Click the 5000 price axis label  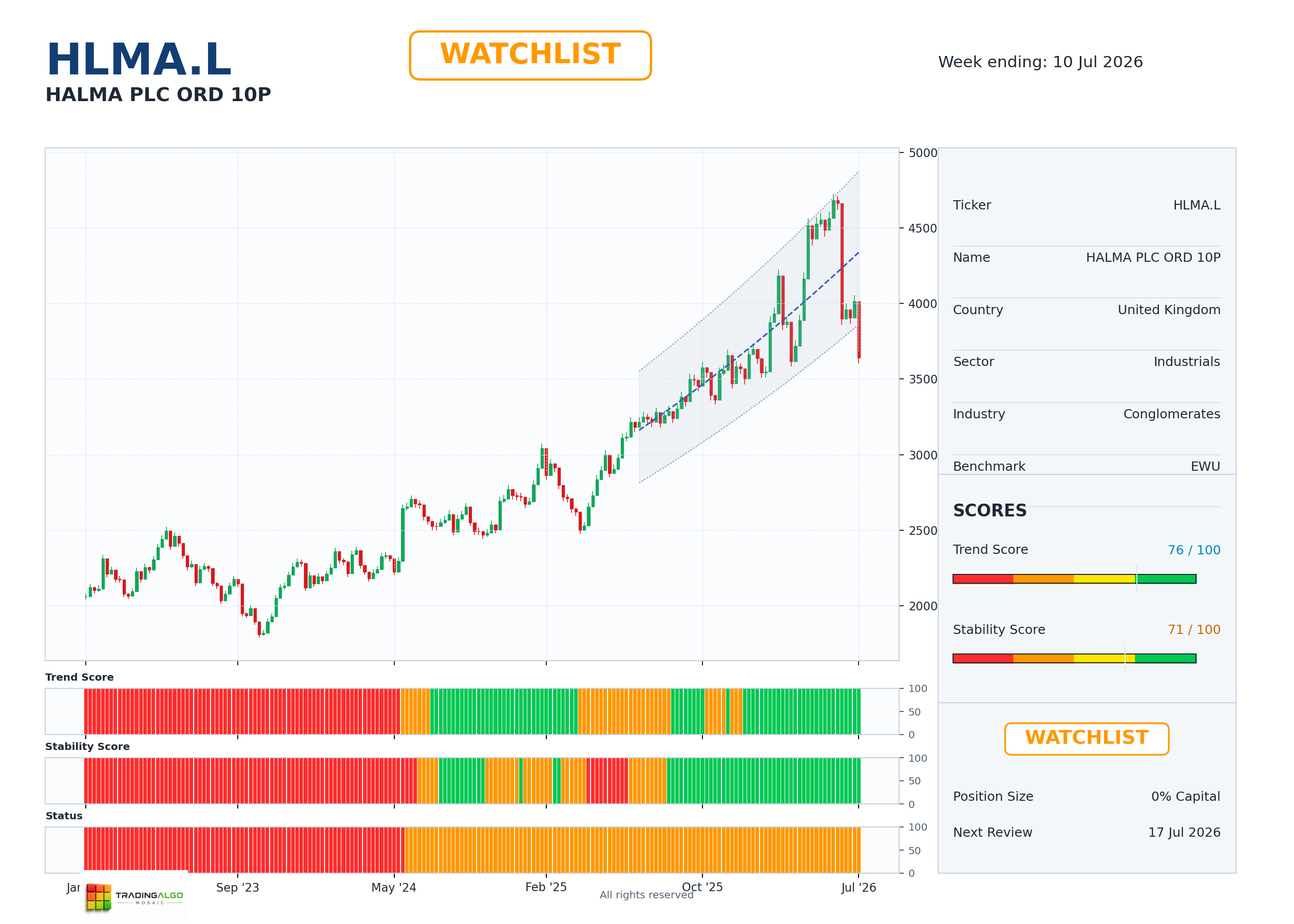pos(922,152)
